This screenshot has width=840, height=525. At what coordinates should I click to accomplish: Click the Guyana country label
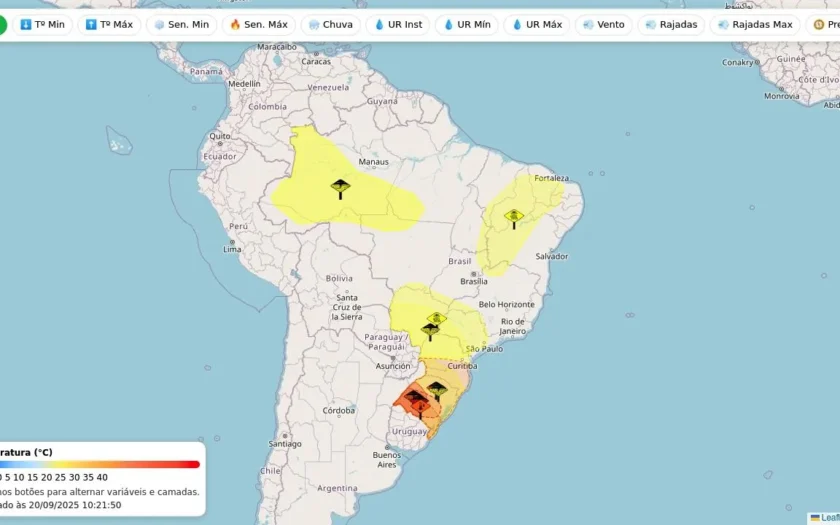pos(382,101)
